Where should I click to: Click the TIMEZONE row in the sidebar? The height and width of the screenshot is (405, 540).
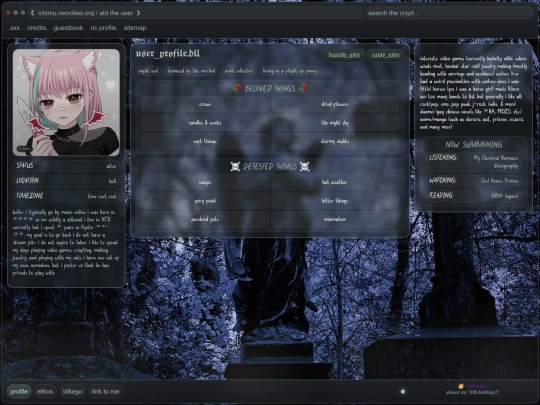click(x=66, y=196)
